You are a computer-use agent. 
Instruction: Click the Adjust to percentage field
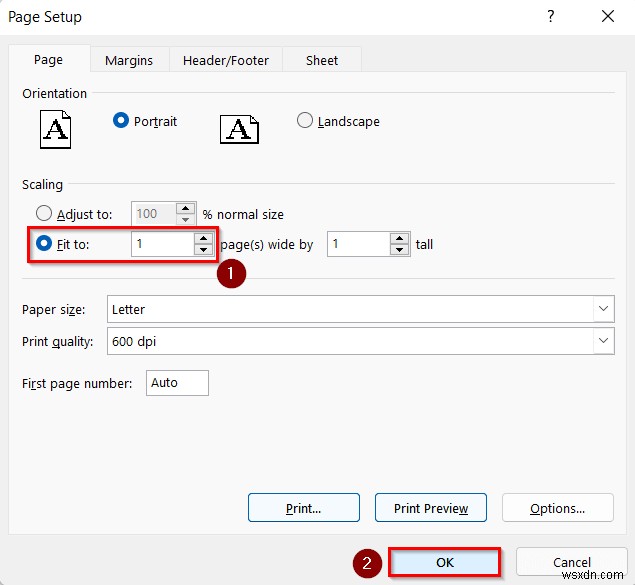(154, 213)
